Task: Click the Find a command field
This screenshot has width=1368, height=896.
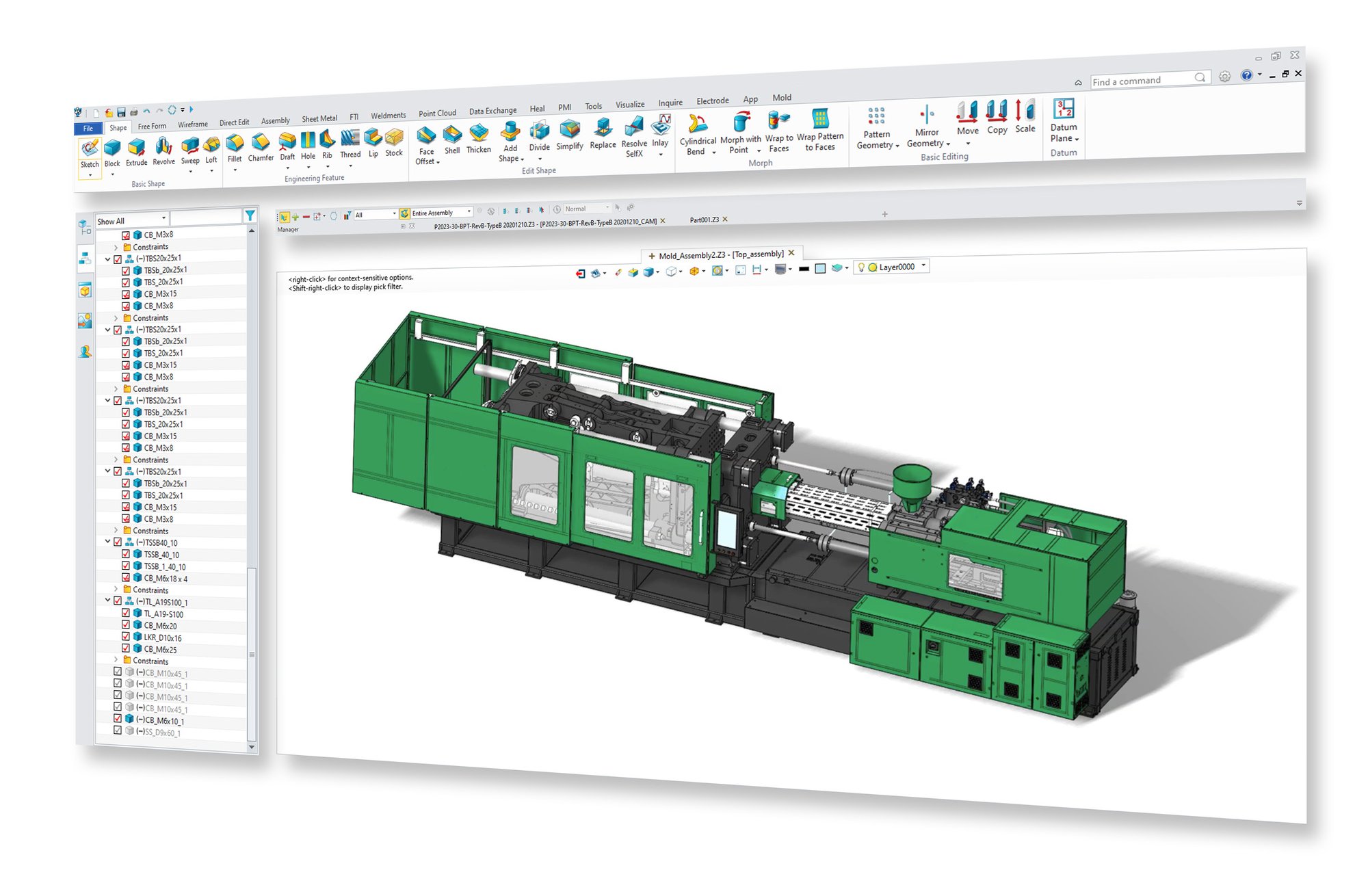Action: pos(1150,80)
